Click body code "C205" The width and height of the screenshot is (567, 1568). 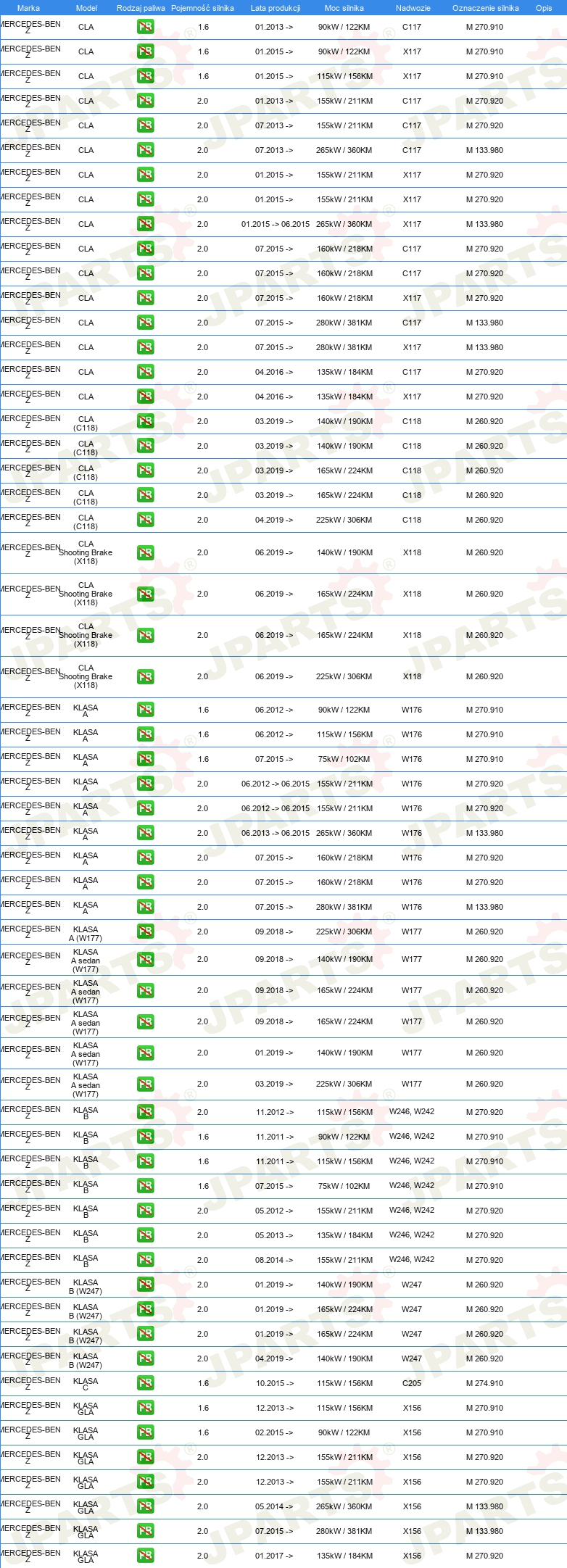412,1383
